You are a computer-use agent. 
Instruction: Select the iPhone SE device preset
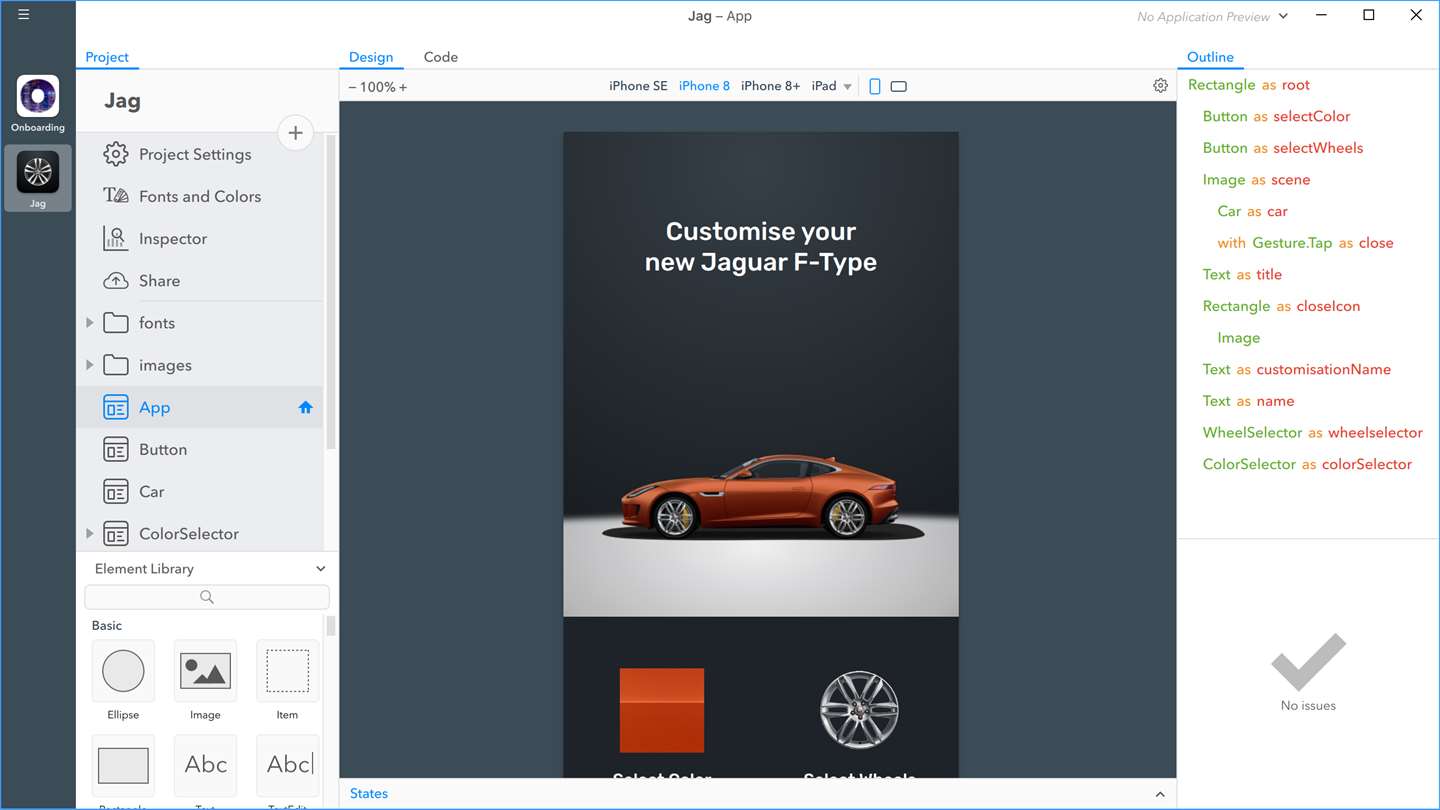pos(638,86)
